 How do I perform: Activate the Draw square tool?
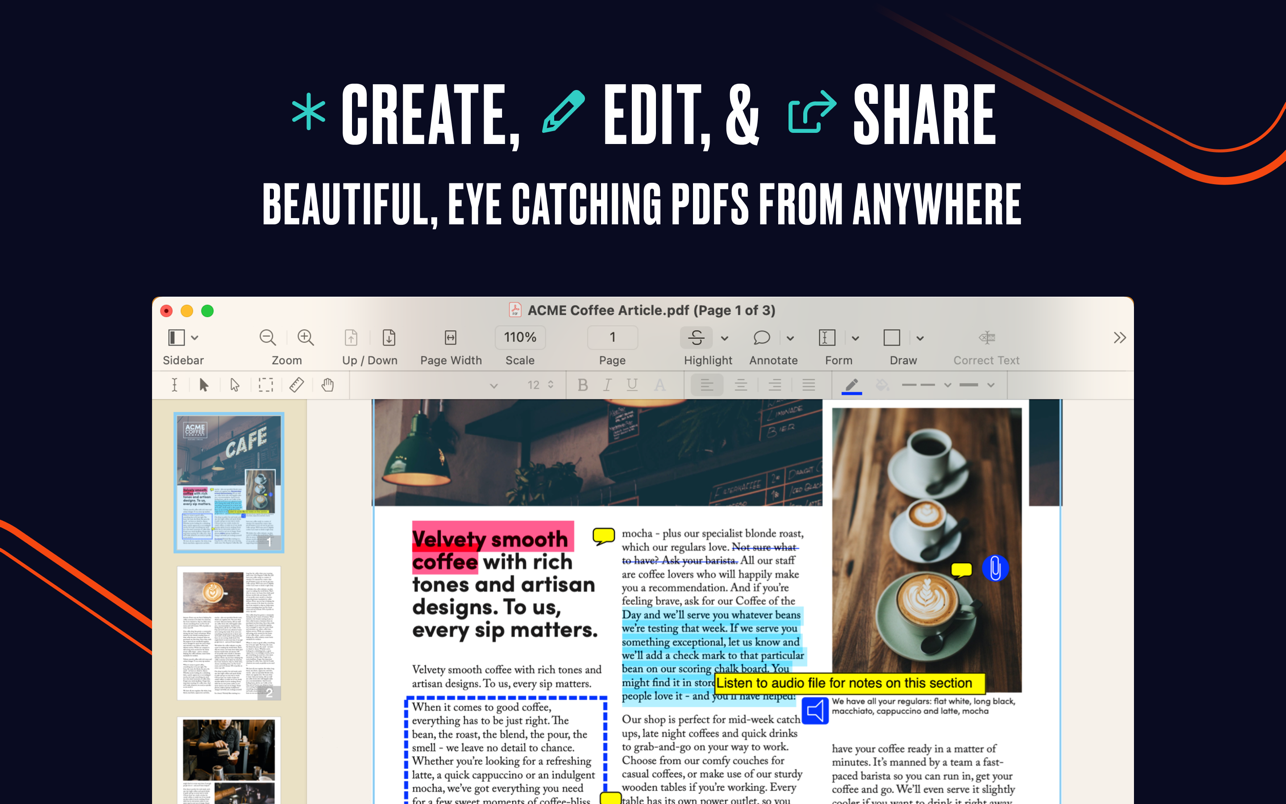click(x=891, y=338)
